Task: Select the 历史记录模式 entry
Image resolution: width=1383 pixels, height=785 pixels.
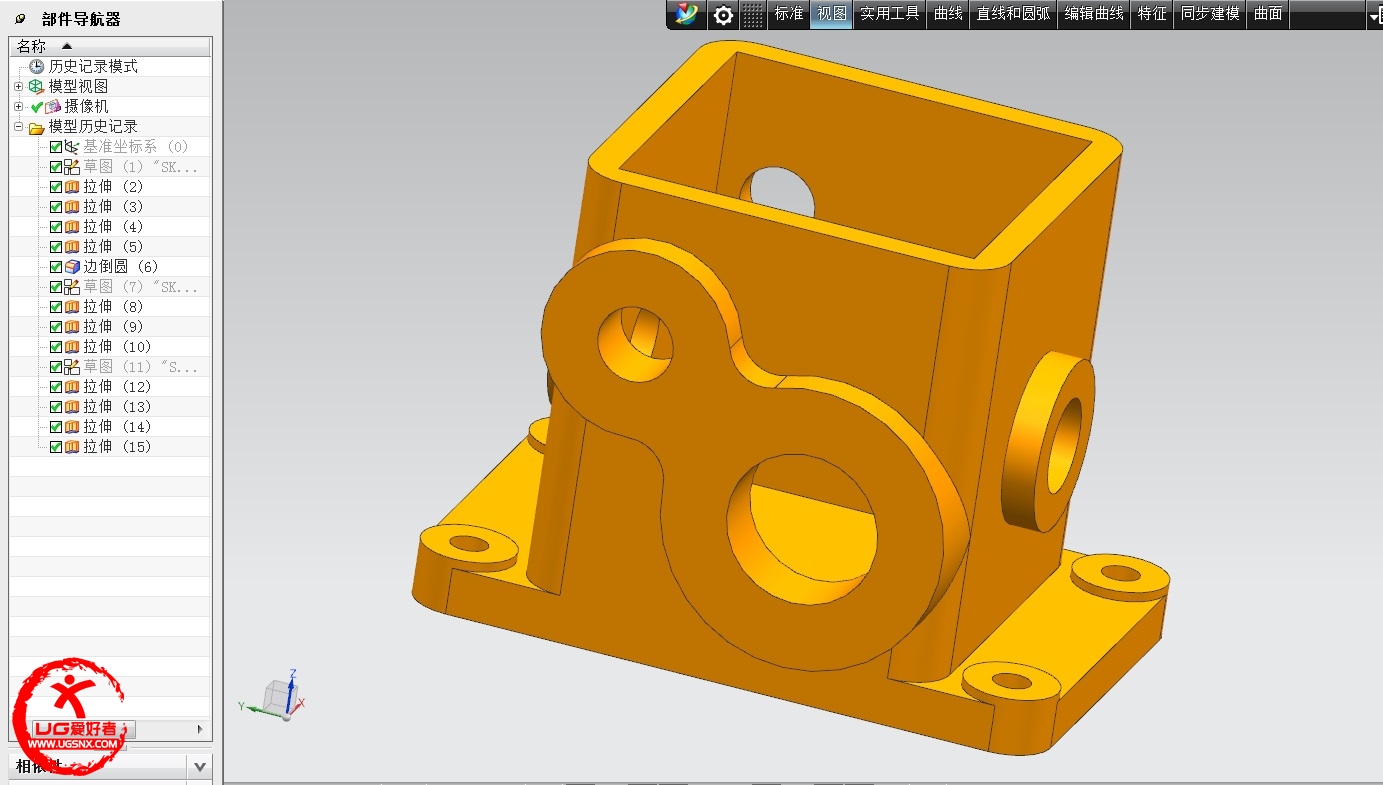Action: pyautogui.click(x=93, y=66)
